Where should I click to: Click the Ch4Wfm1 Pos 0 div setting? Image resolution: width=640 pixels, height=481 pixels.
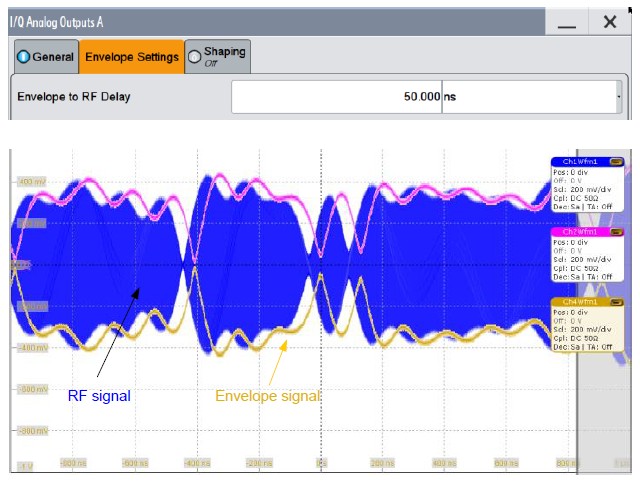pyautogui.click(x=575, y=312)
